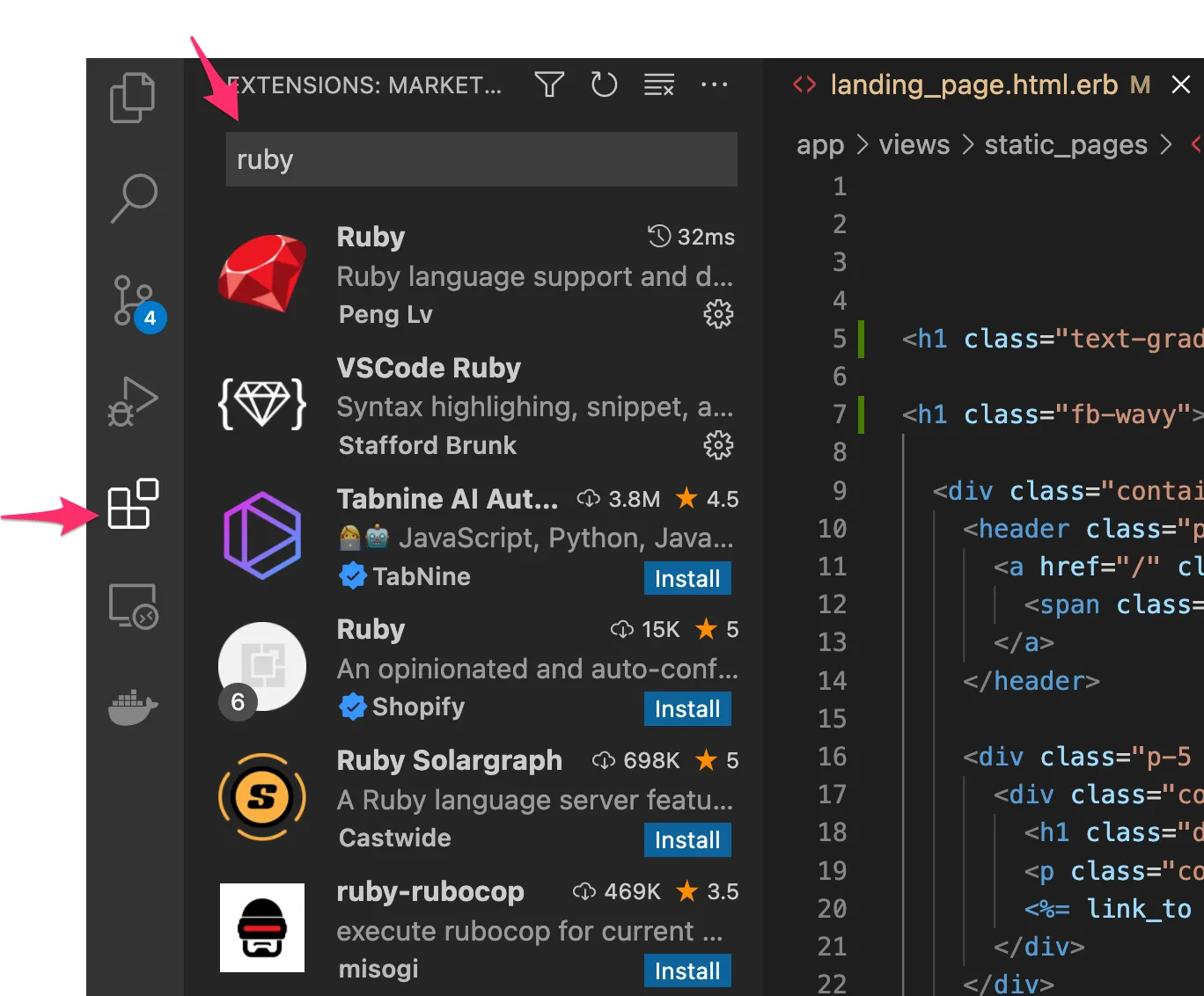Click the static_pages breadcrumb item
The height and width of the screenshot is (996, 1204).
pyautogui.click(x=1065, y=144)
